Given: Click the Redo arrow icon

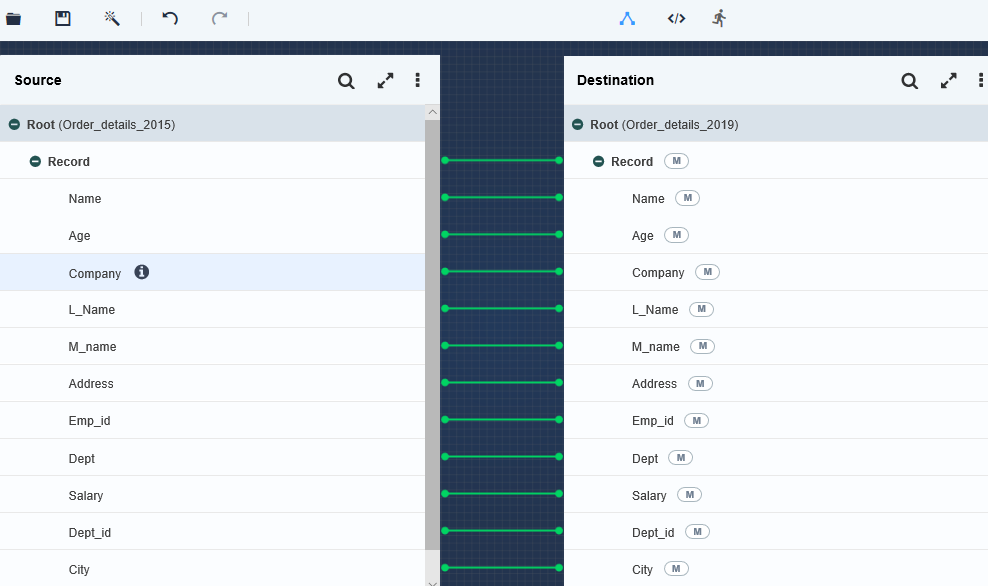Looking at the screenshot, I should pyautogui.click(x=219, y=18).
